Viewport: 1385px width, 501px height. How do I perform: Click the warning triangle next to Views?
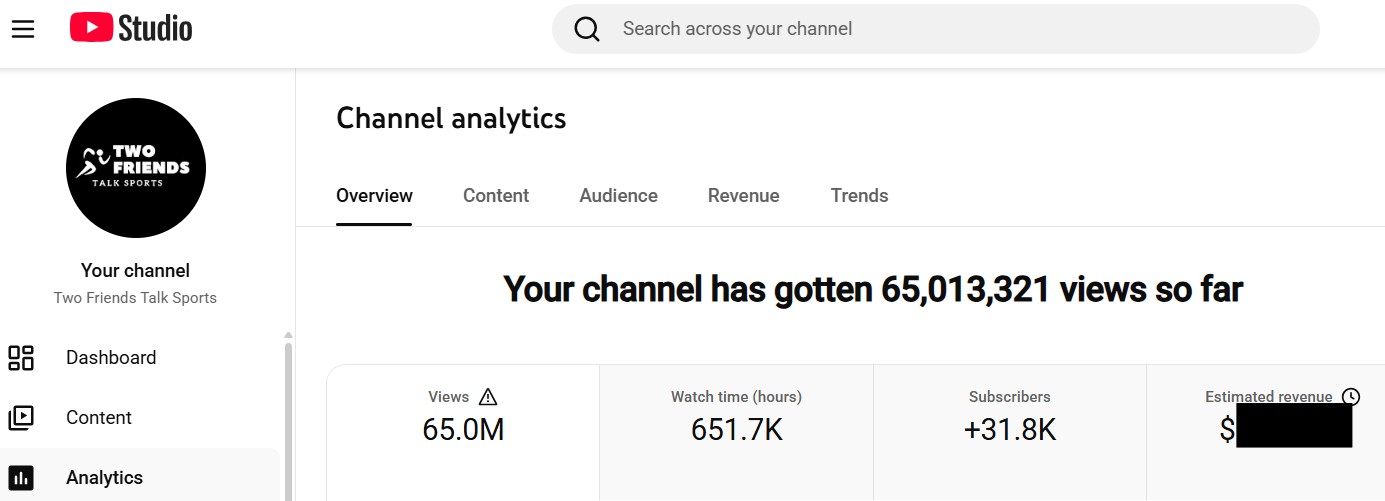(x=488, y=397)
